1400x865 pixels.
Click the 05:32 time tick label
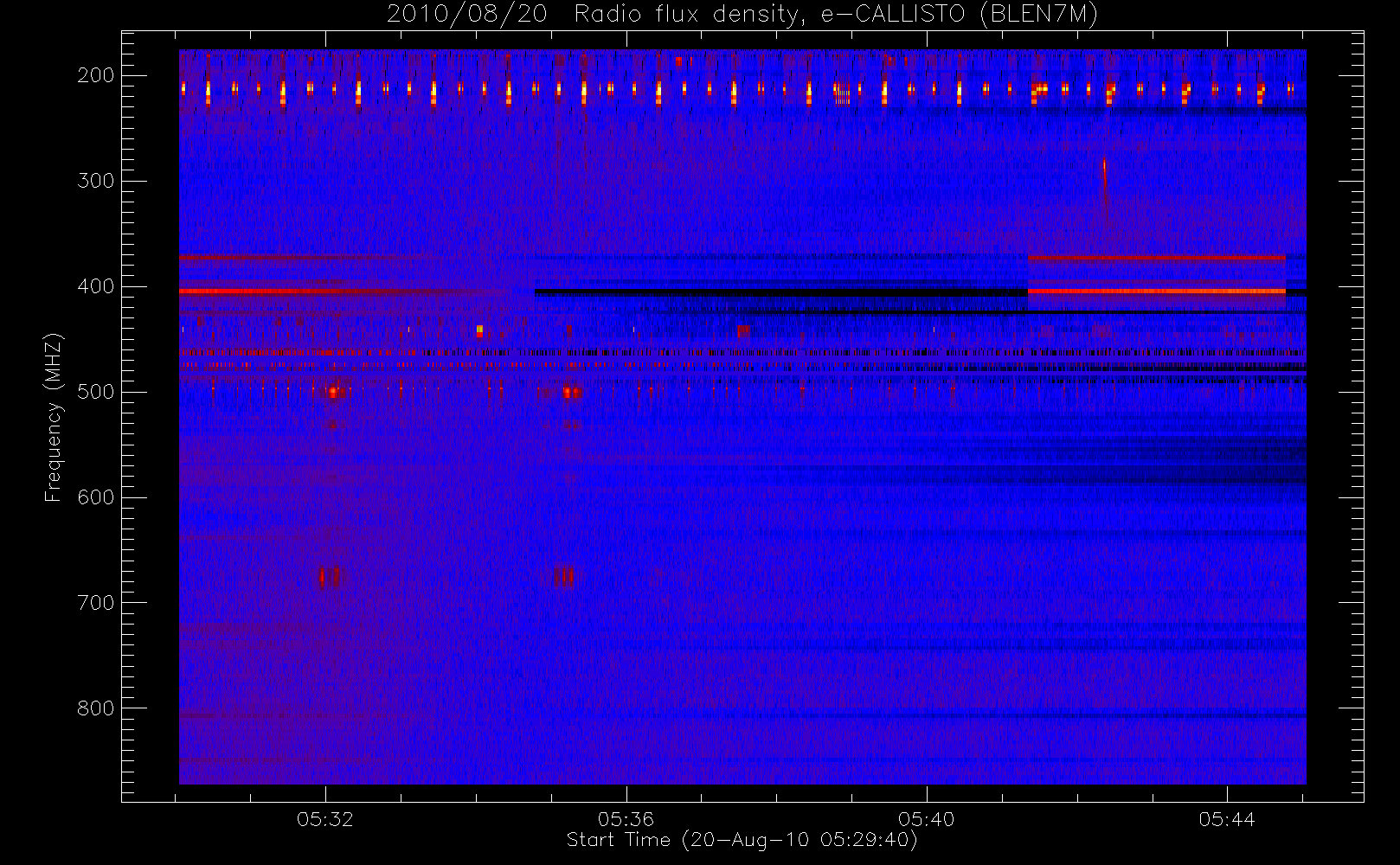[x=325, y=819]
